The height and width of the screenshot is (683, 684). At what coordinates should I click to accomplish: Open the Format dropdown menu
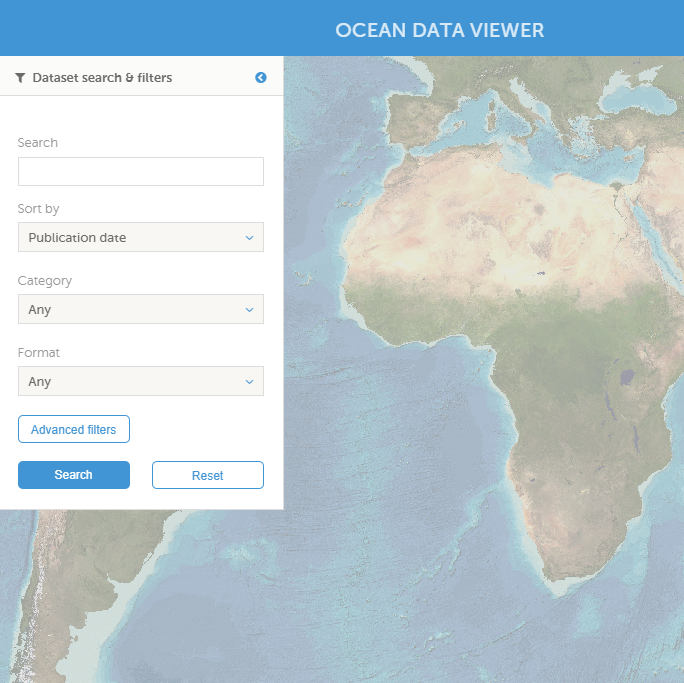click(141, 381)
